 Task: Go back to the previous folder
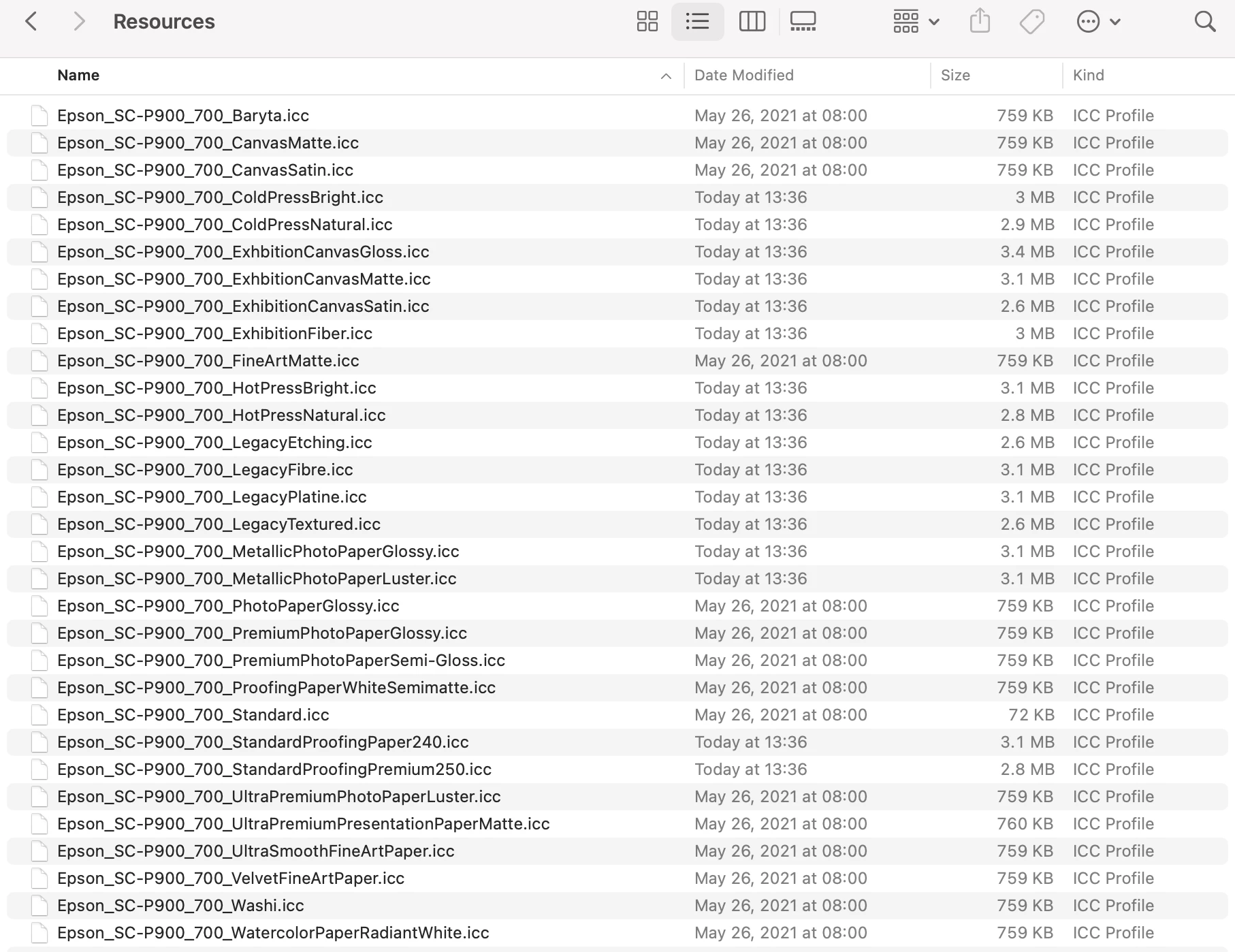[31, 22]
